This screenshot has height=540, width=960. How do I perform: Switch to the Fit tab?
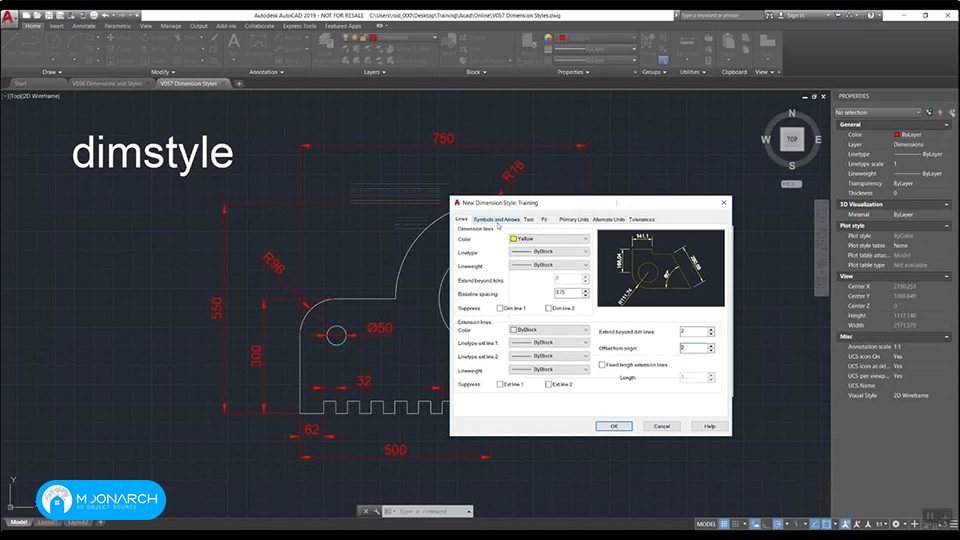544,219
